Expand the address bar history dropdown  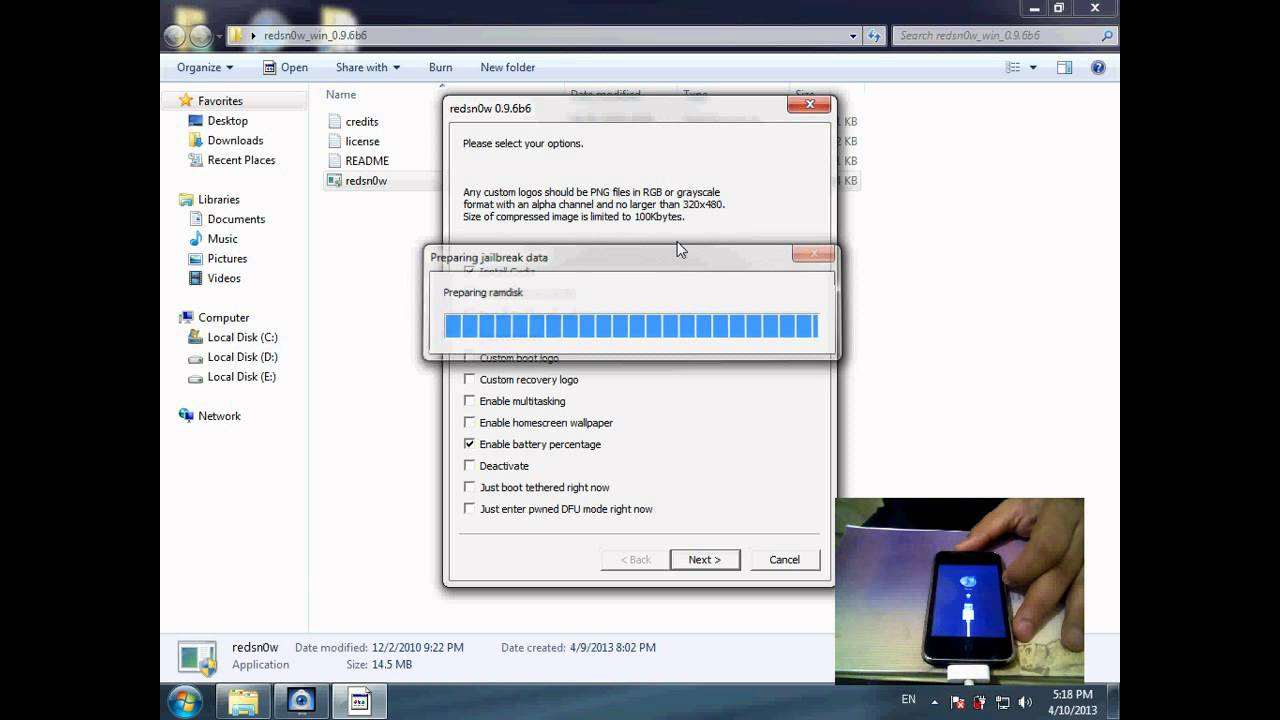[x=853, y=36]
